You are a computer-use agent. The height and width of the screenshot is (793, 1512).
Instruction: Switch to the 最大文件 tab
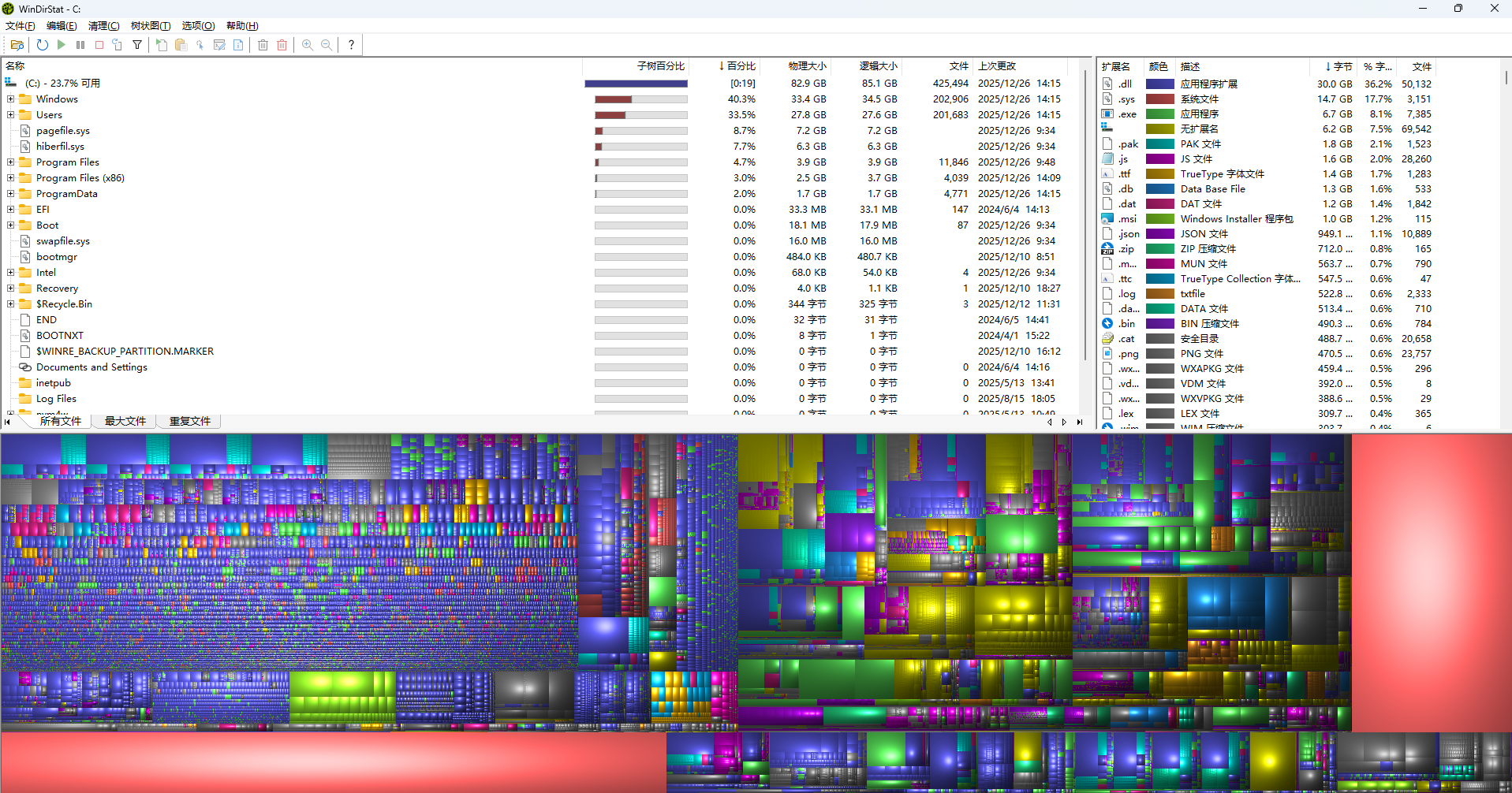pos(125,421)
